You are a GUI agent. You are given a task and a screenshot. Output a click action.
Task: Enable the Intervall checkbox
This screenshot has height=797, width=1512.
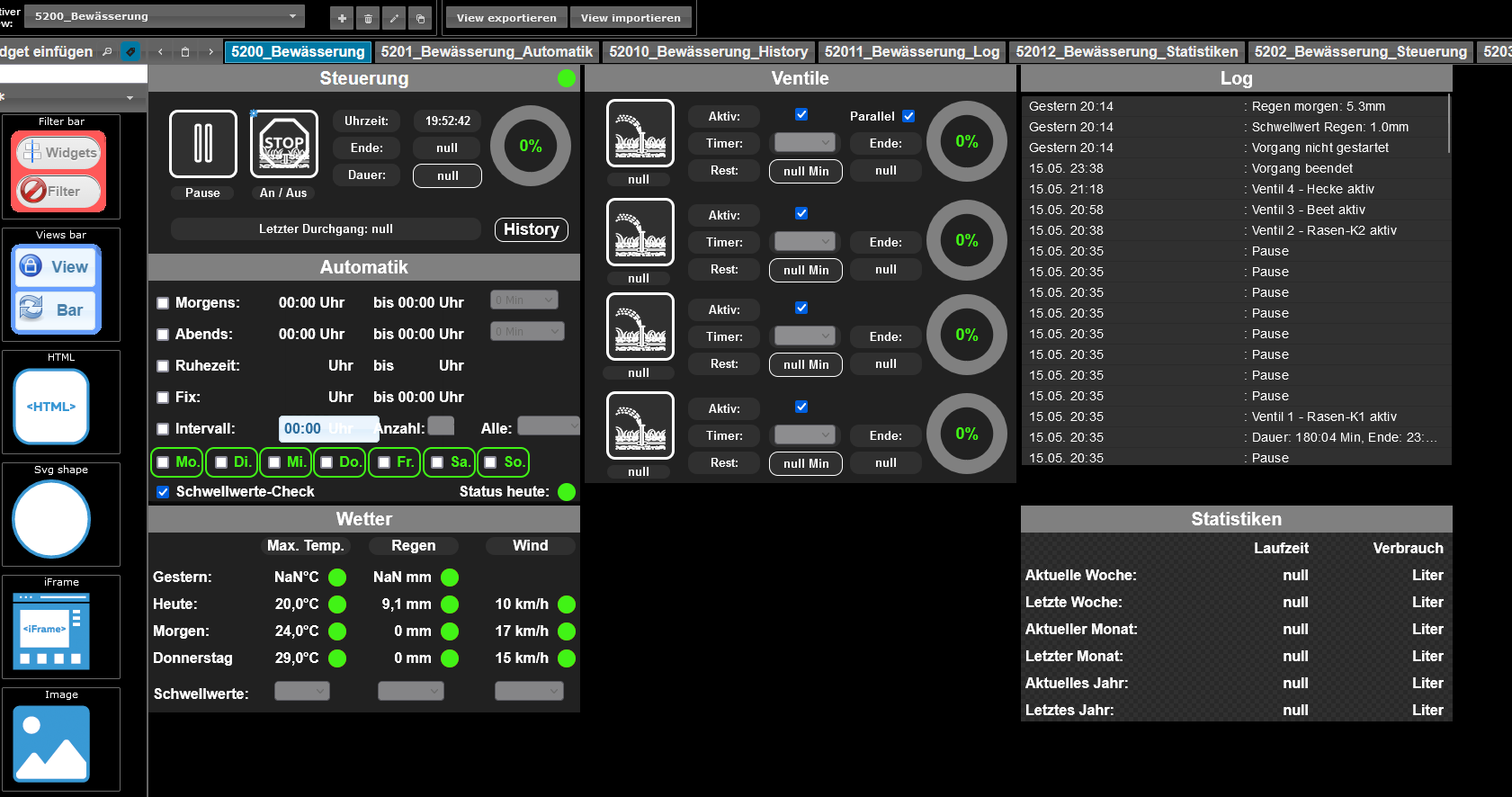tap(163, 429)
